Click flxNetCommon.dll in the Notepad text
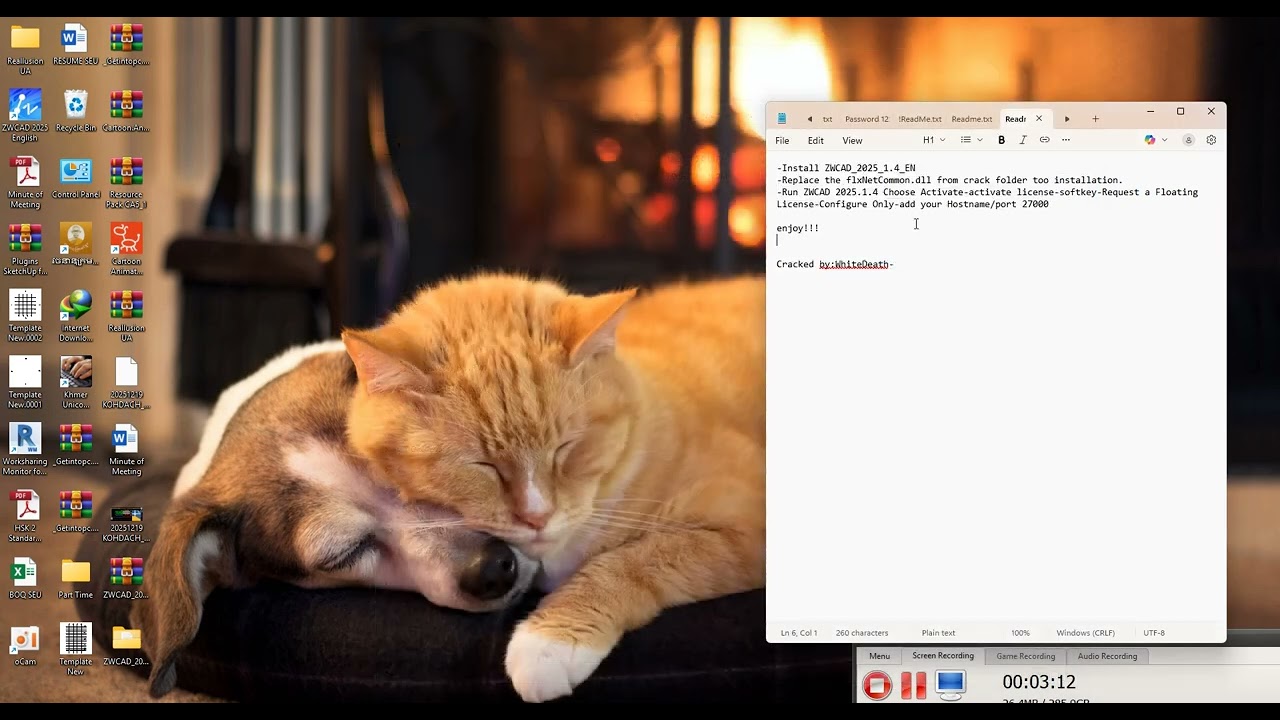The image size is (1280, 720). click(889, 180)
